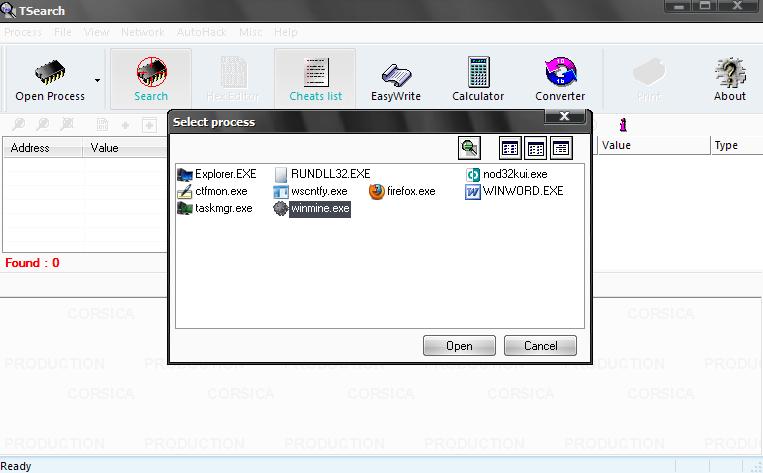Click the small plus icon in the sub-toolbar

126,126
